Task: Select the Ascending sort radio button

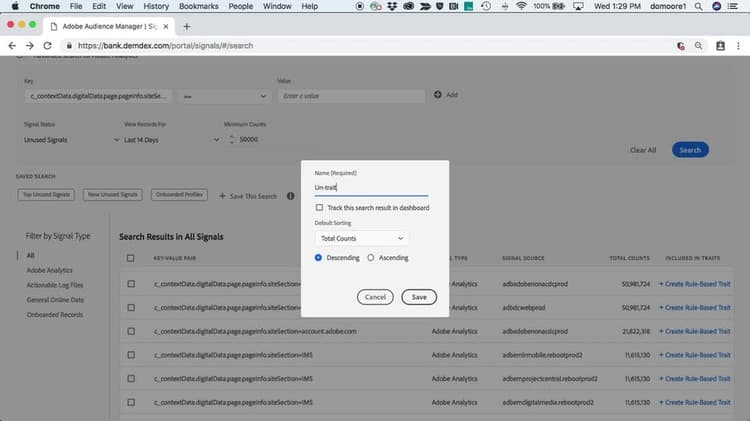Action: tap(371, 257)
